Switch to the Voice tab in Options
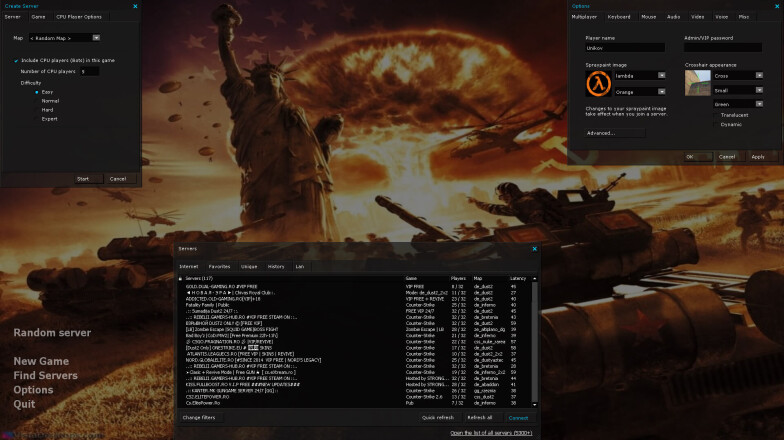The height and width of the screenshot is (440, 784). (722, 17)
